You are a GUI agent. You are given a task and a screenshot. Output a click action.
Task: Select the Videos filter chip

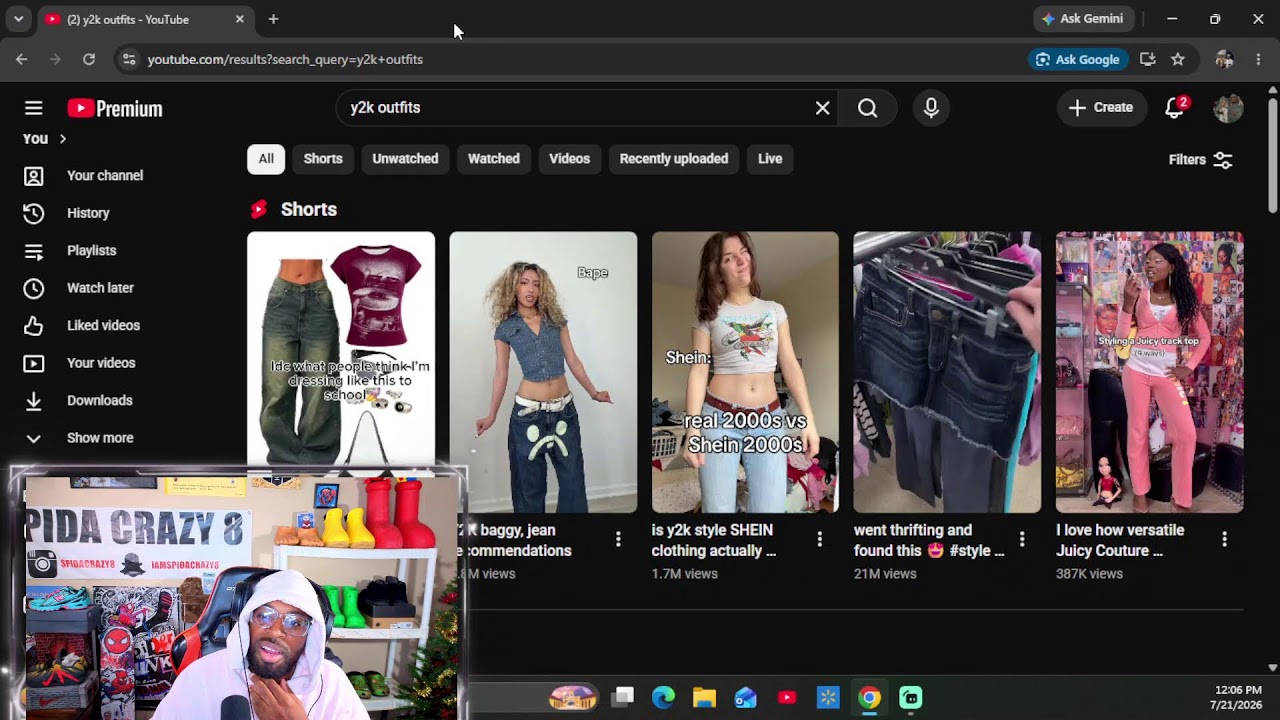(x=569, y=159)
